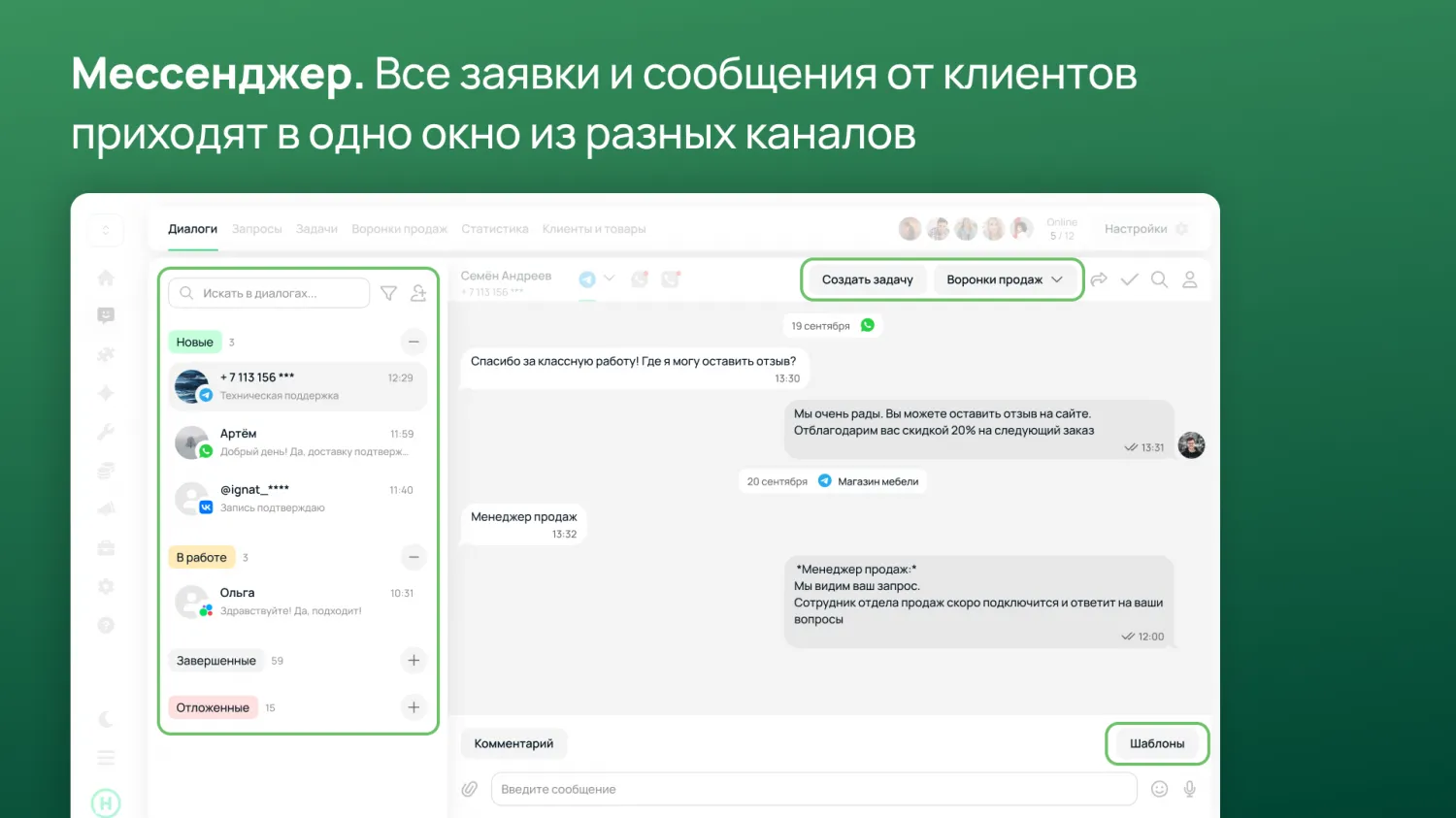Collapse the Новые dialog group
Screen dimensions: 1456x818
pyautogui.click(x=414, y=342)
